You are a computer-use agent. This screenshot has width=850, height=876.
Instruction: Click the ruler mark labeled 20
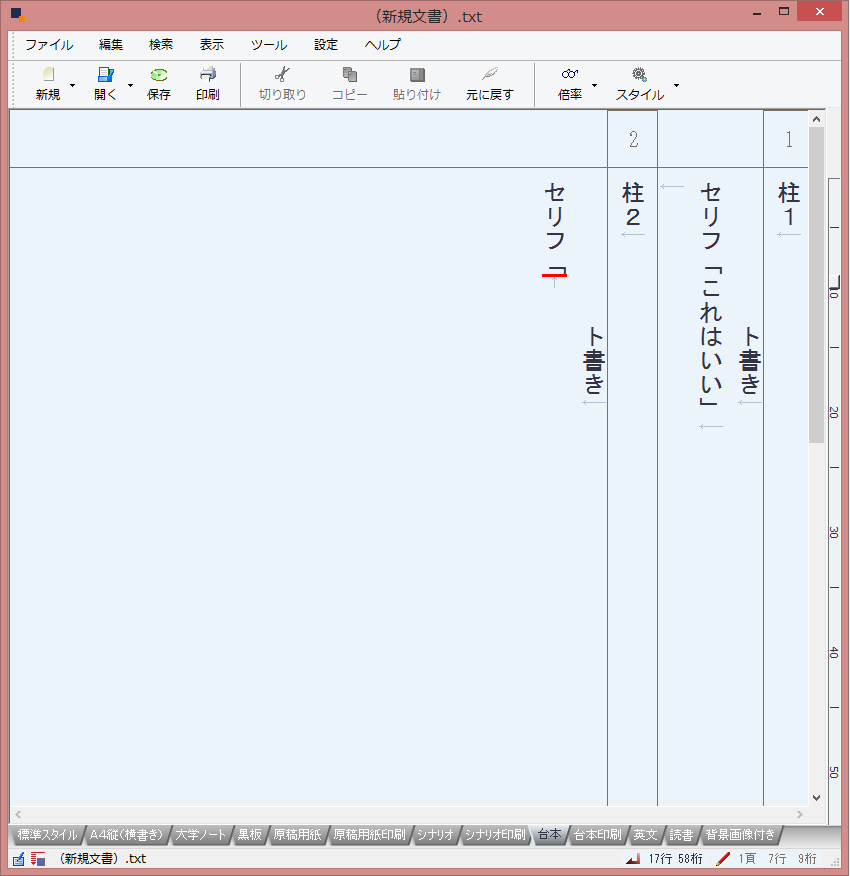click(833, 413)
